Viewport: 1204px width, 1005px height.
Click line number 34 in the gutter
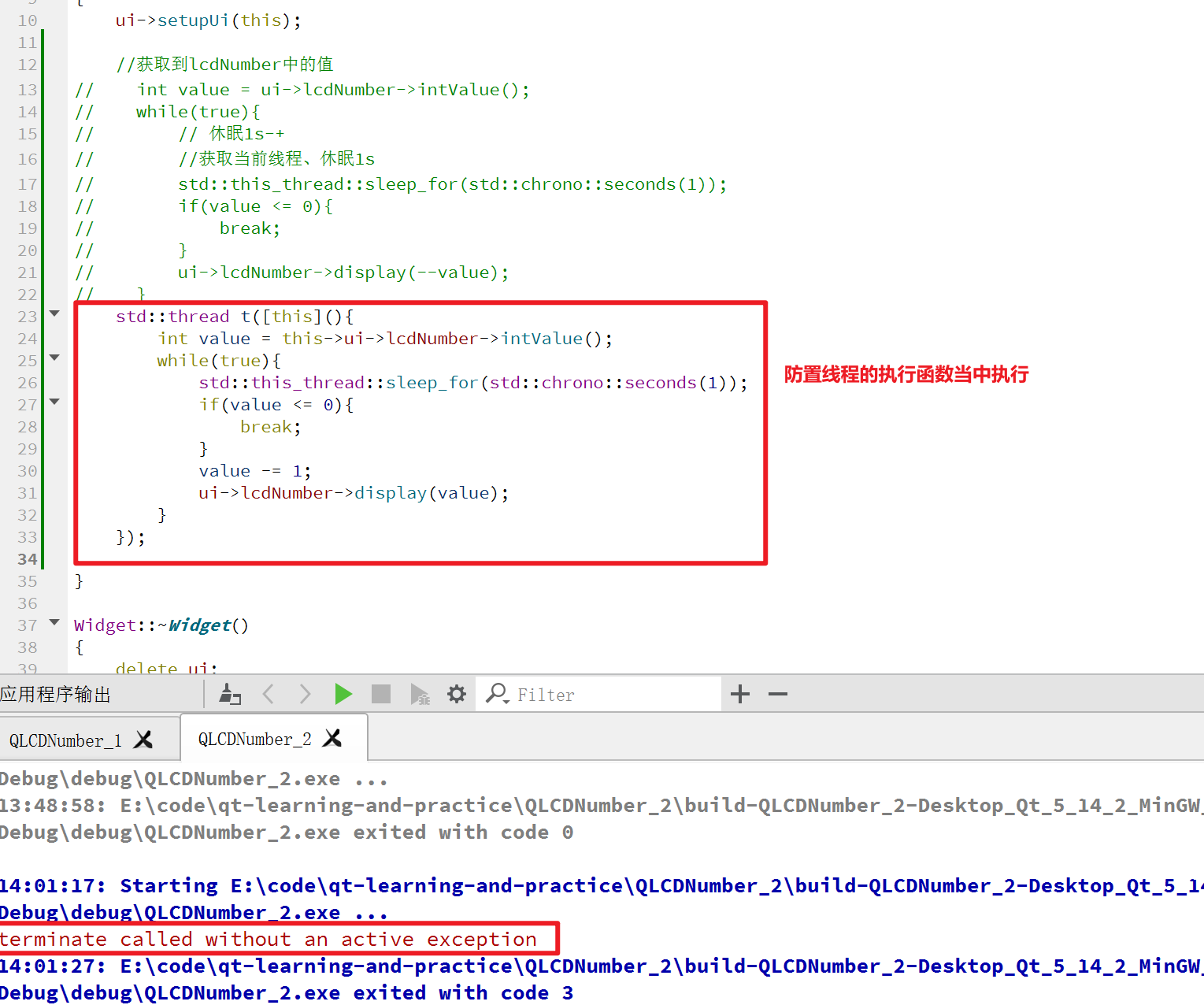[x=28, y=559]
